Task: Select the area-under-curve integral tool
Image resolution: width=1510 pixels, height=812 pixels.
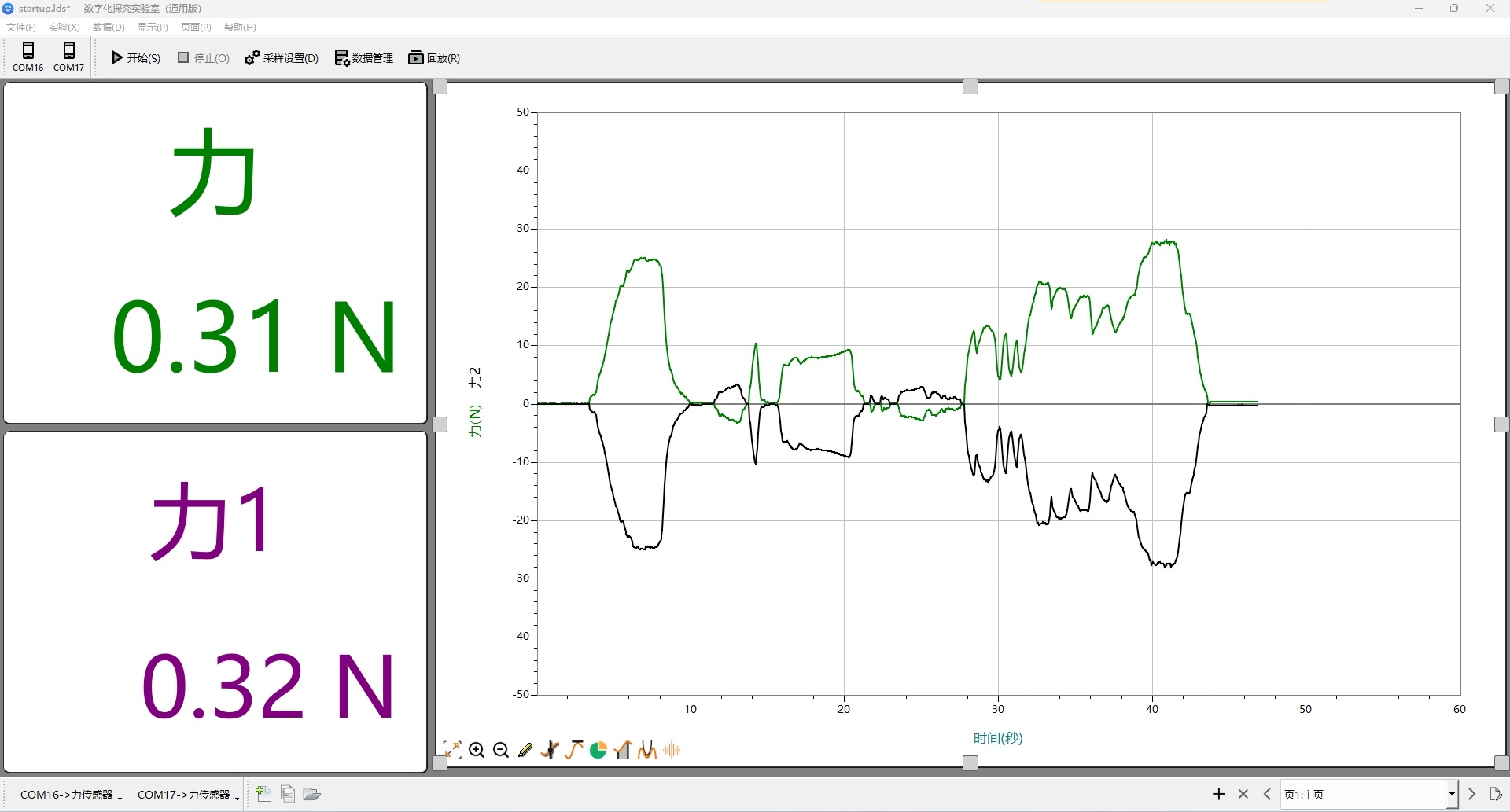Action: point(623,750)
